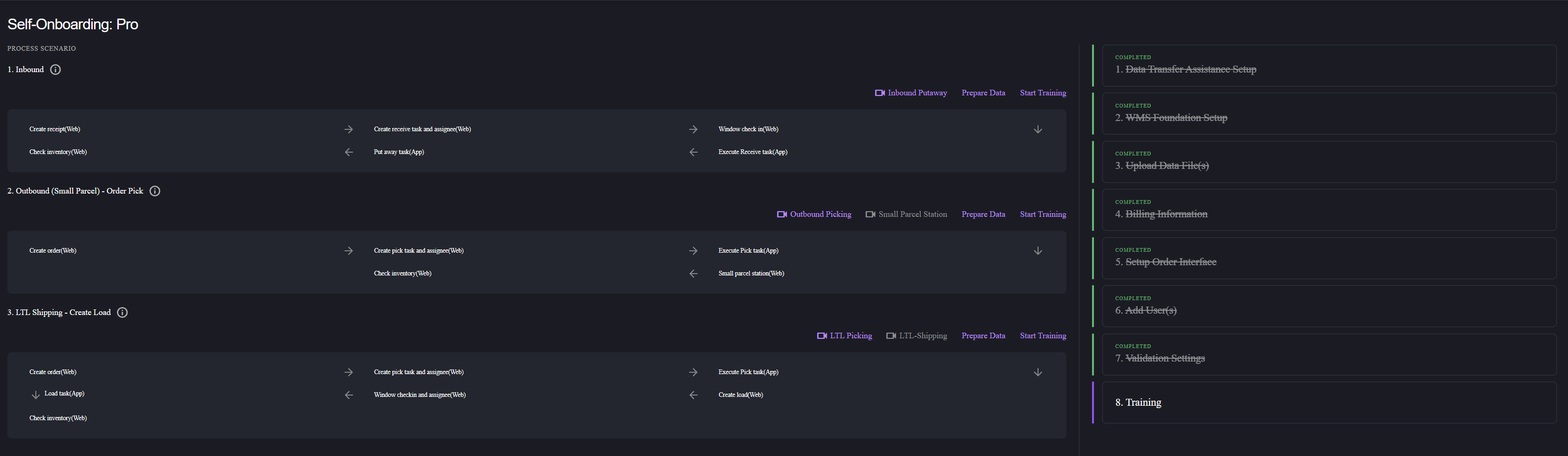Open the 8. Training step
1568x456 pixels.
point(1138,402)
